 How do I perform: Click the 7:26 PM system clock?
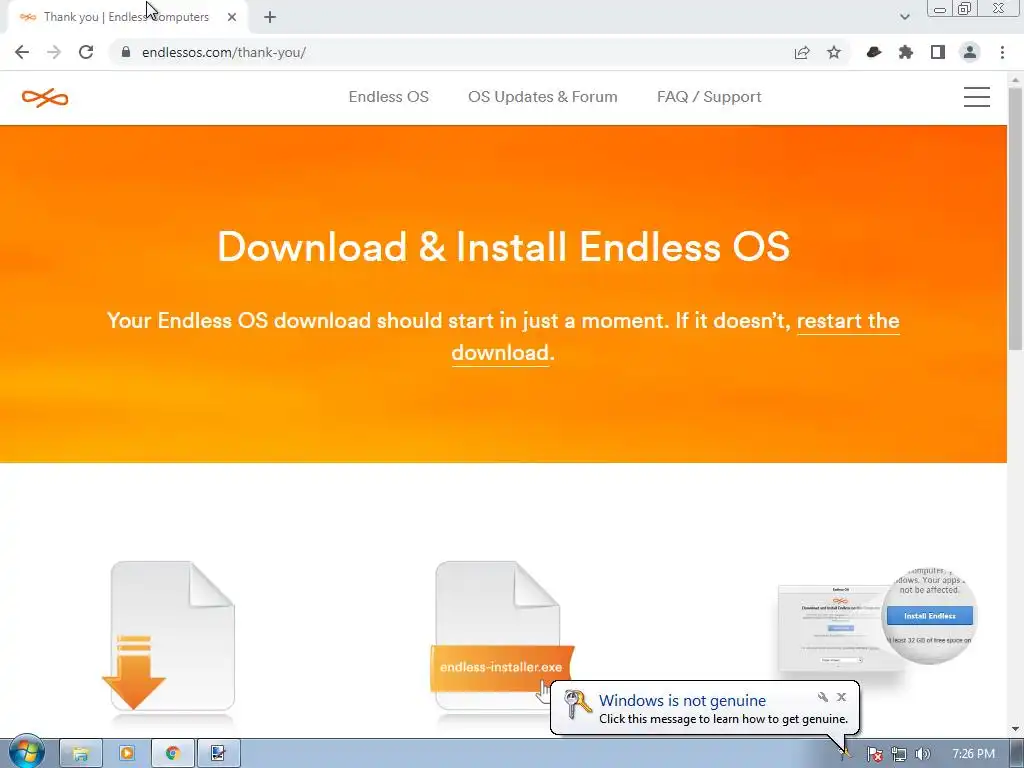click(x=973, y=754)
